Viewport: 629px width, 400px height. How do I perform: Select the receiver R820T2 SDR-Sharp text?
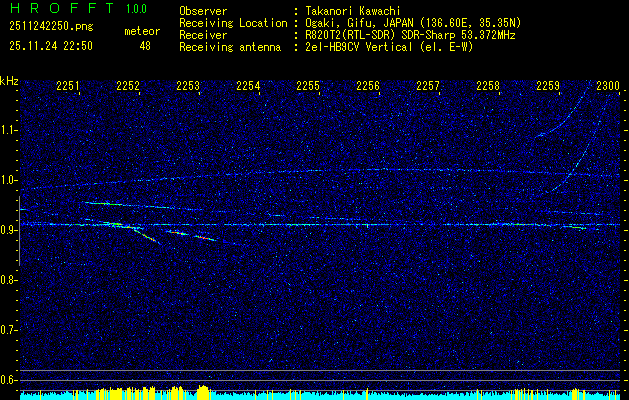click(410, 34)
